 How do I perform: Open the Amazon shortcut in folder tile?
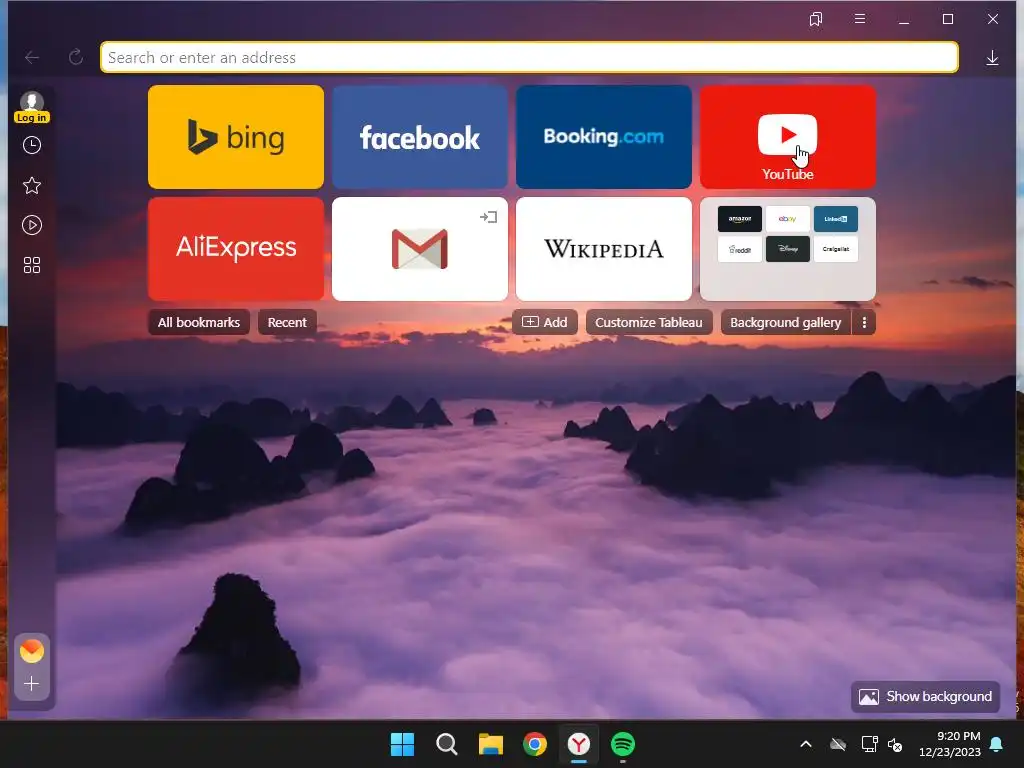[739, 219]
